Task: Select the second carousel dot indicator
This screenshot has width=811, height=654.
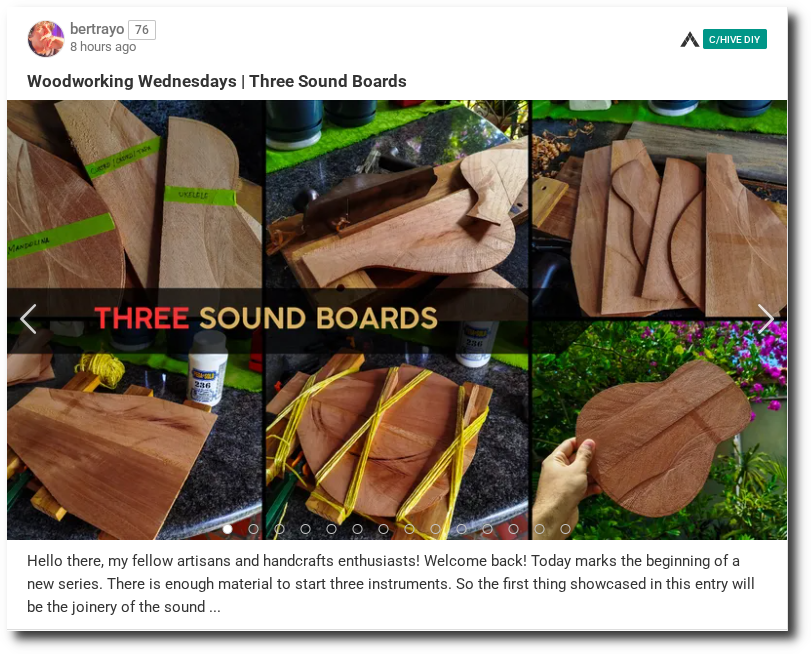Action: tap(253, 529)
